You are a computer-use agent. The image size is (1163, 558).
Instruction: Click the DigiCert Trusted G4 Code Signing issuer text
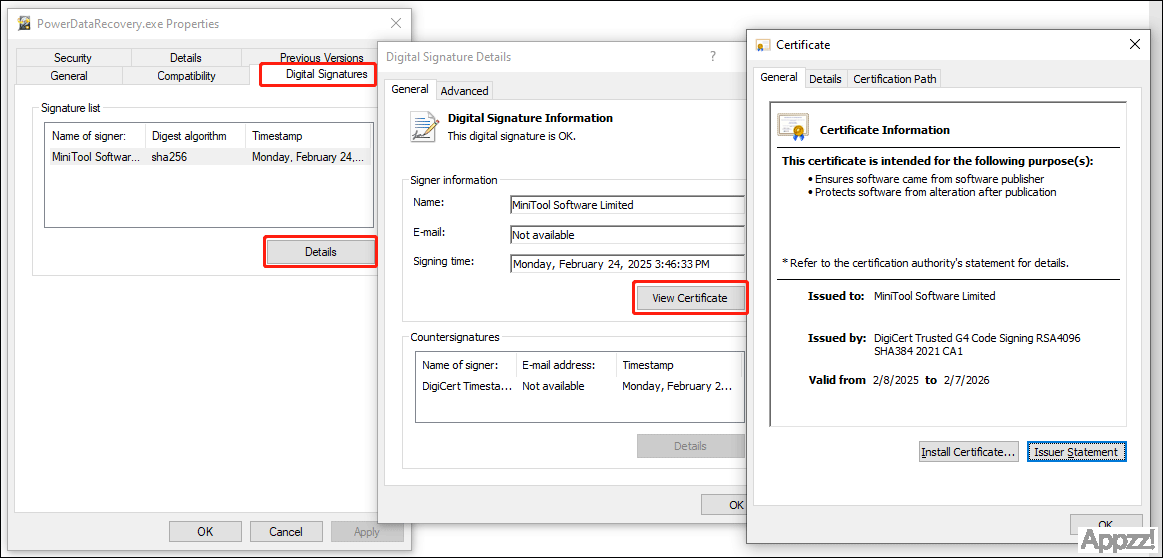click(977, 344)
